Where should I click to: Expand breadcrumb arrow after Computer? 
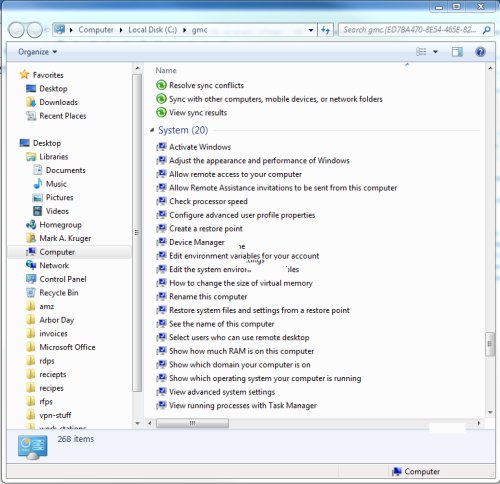point(121,30)
